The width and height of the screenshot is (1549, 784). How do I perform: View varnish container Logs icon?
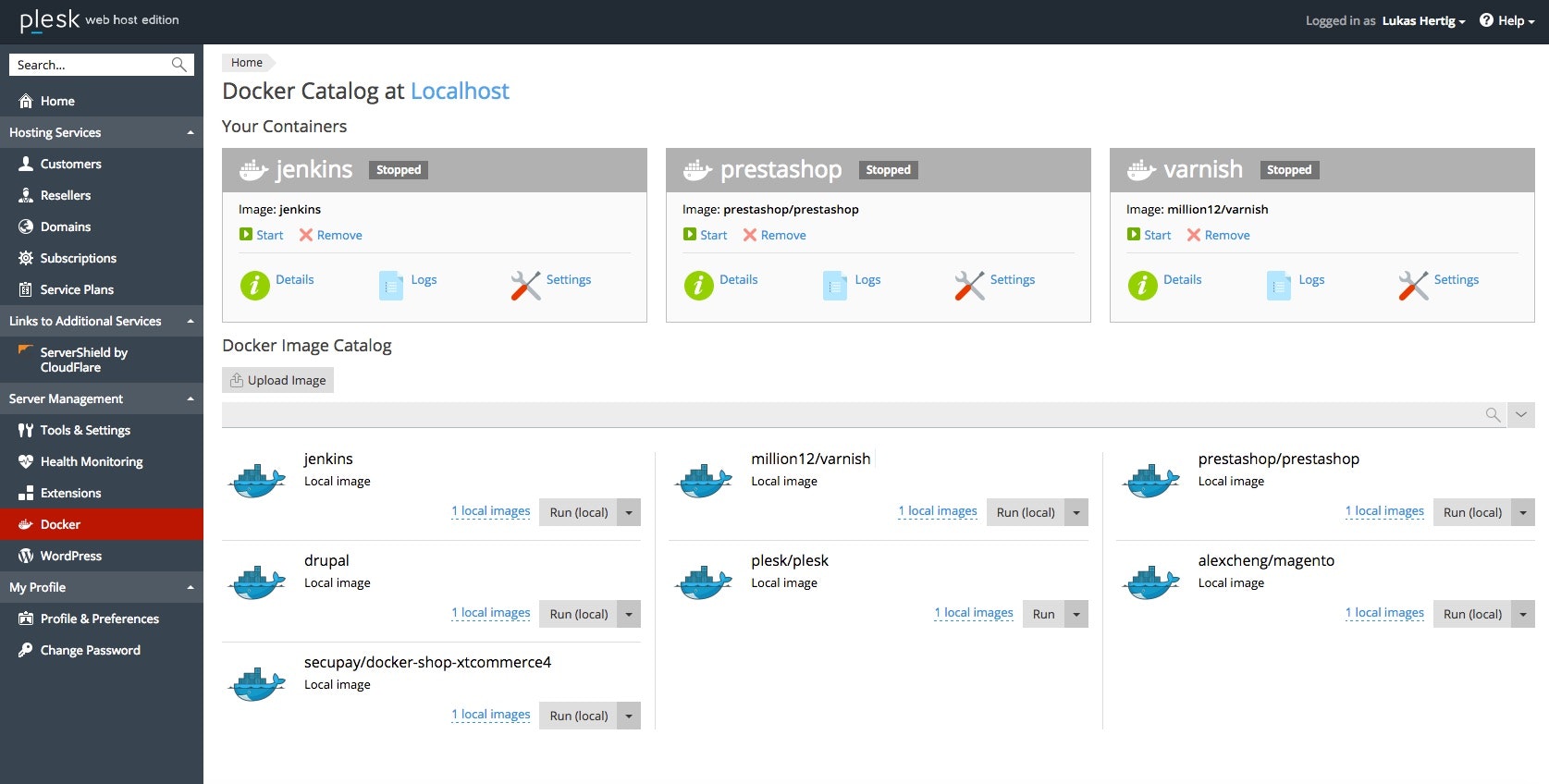pos(1279,286)
